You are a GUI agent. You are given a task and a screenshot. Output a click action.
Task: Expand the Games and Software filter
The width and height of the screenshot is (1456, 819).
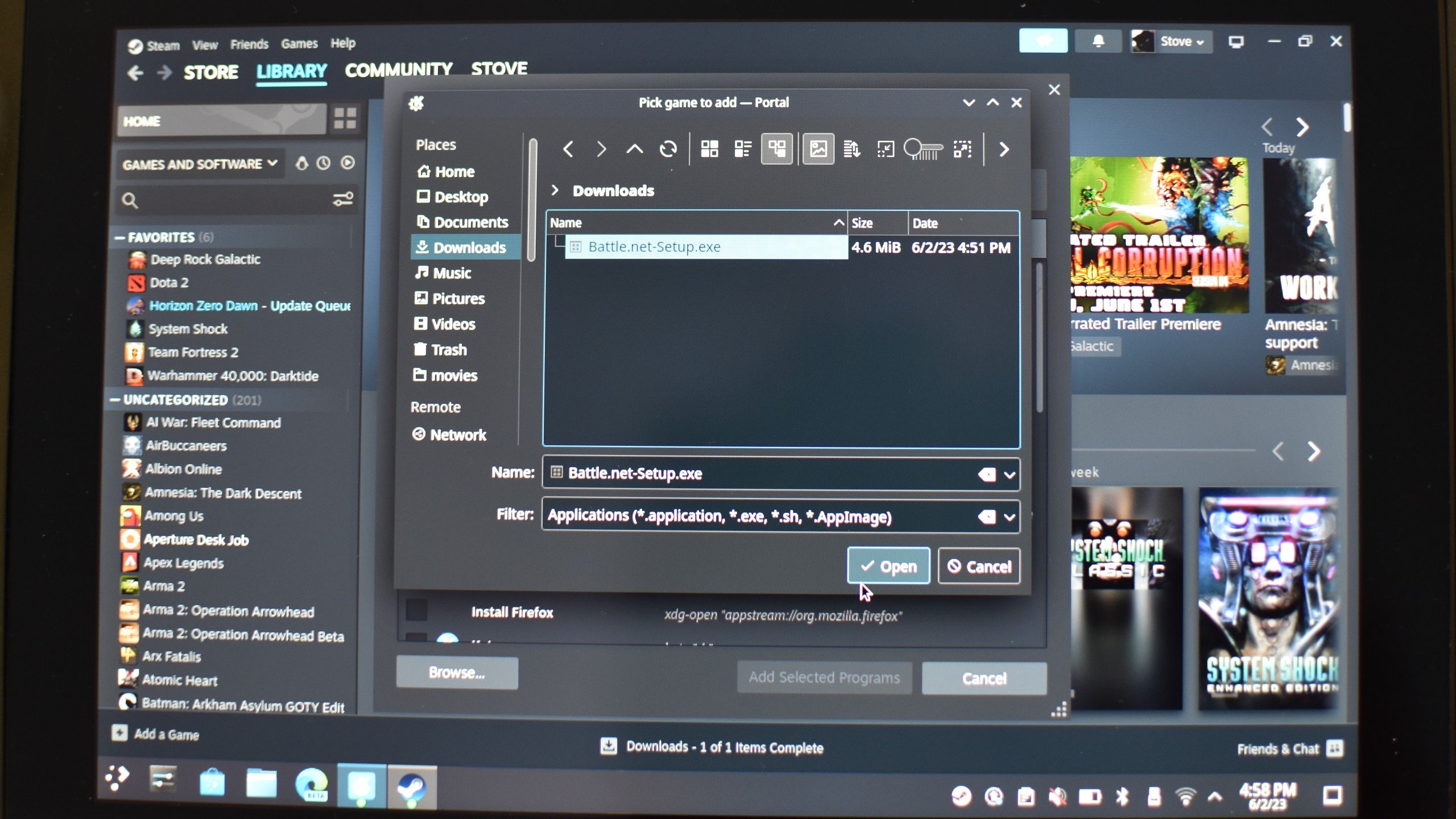coord(200,164)
